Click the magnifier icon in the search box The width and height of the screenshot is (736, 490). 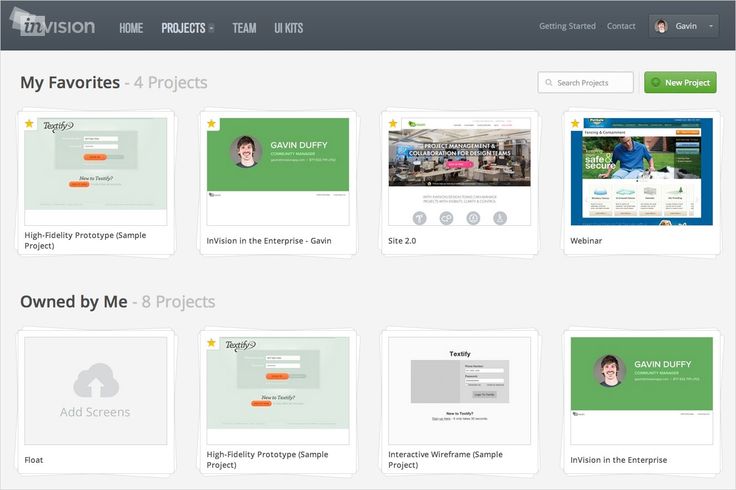point(548,83)
